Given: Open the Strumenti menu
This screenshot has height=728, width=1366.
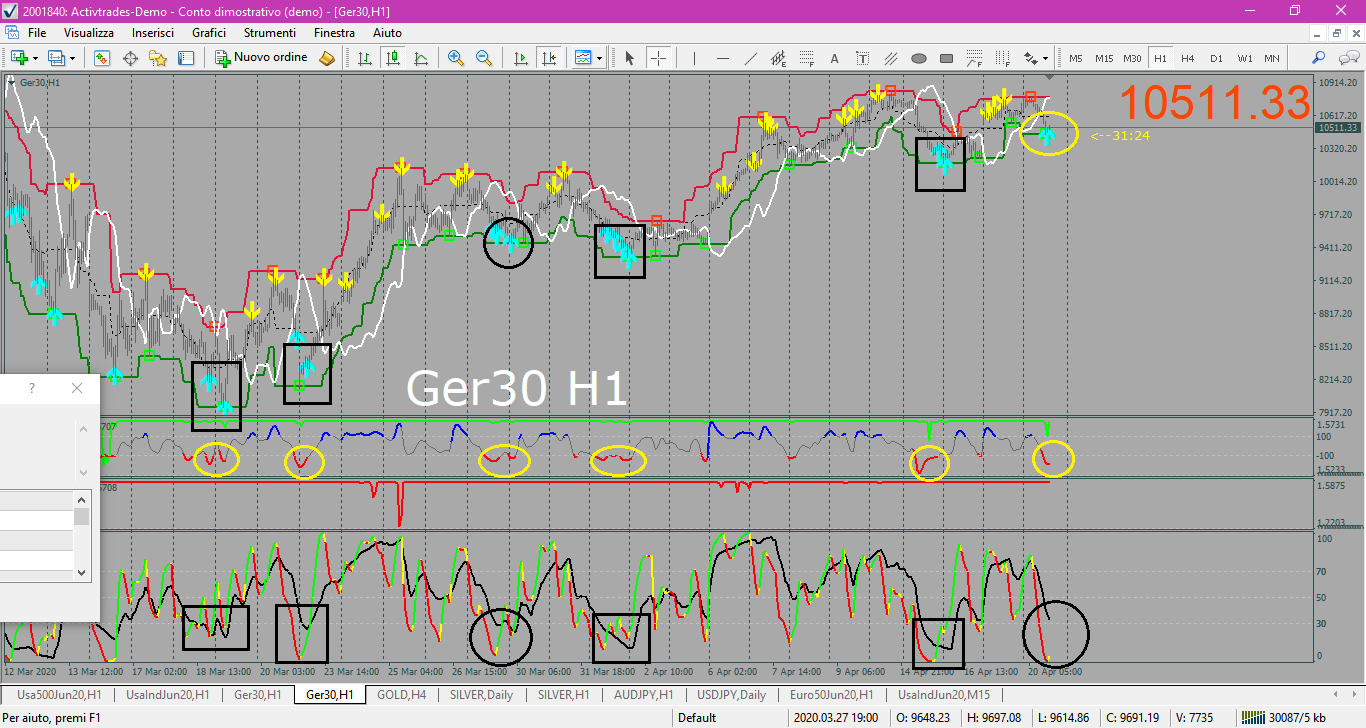Looking at the screenshot, I should [x=269, y=33].
